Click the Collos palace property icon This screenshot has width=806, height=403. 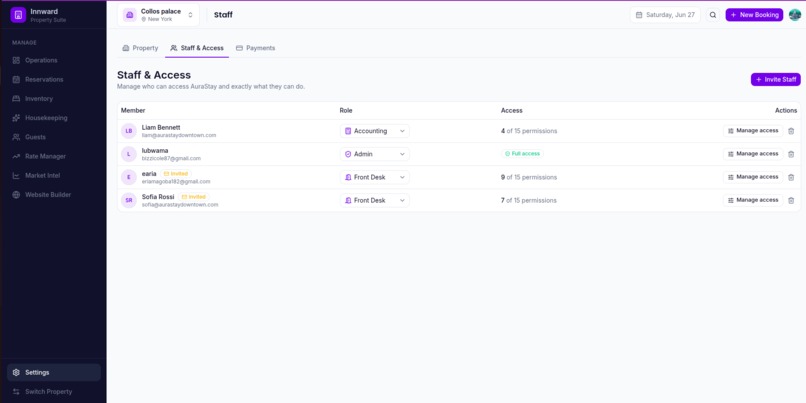coord(130,15)
